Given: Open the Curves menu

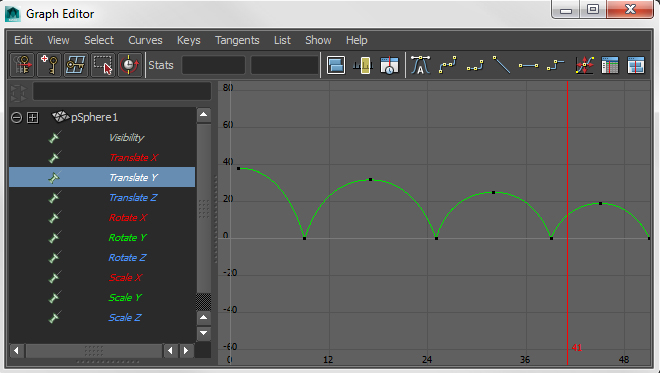Looking at the screenshot, I should pos(145,40).
